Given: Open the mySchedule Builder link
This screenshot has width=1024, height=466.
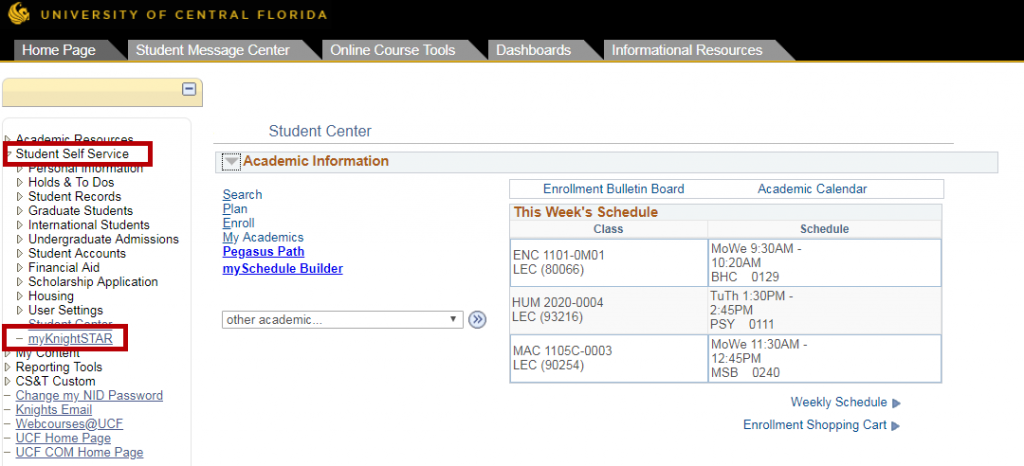Looking at the screenshot, I should (x=283, y=268).
